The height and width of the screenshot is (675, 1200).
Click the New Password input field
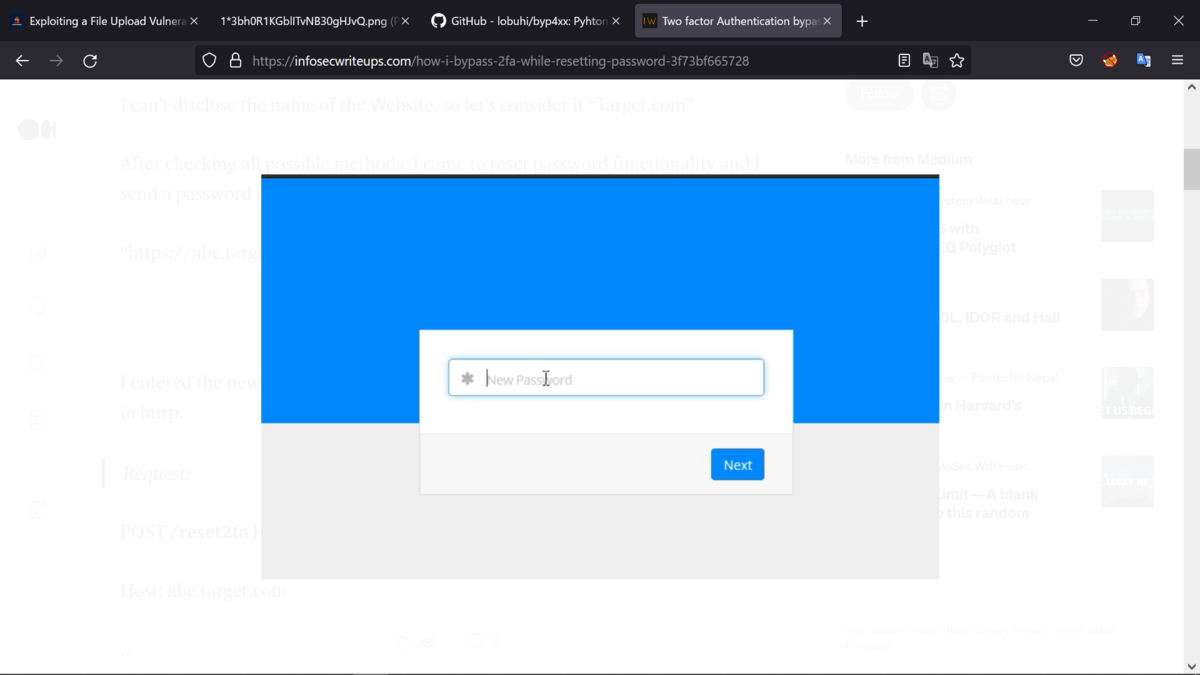605,377
